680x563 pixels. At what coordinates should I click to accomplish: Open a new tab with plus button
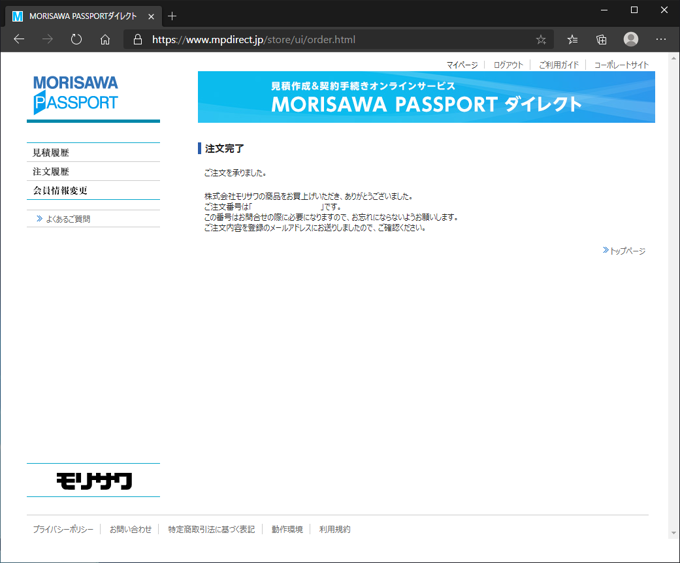coord(172,16)
